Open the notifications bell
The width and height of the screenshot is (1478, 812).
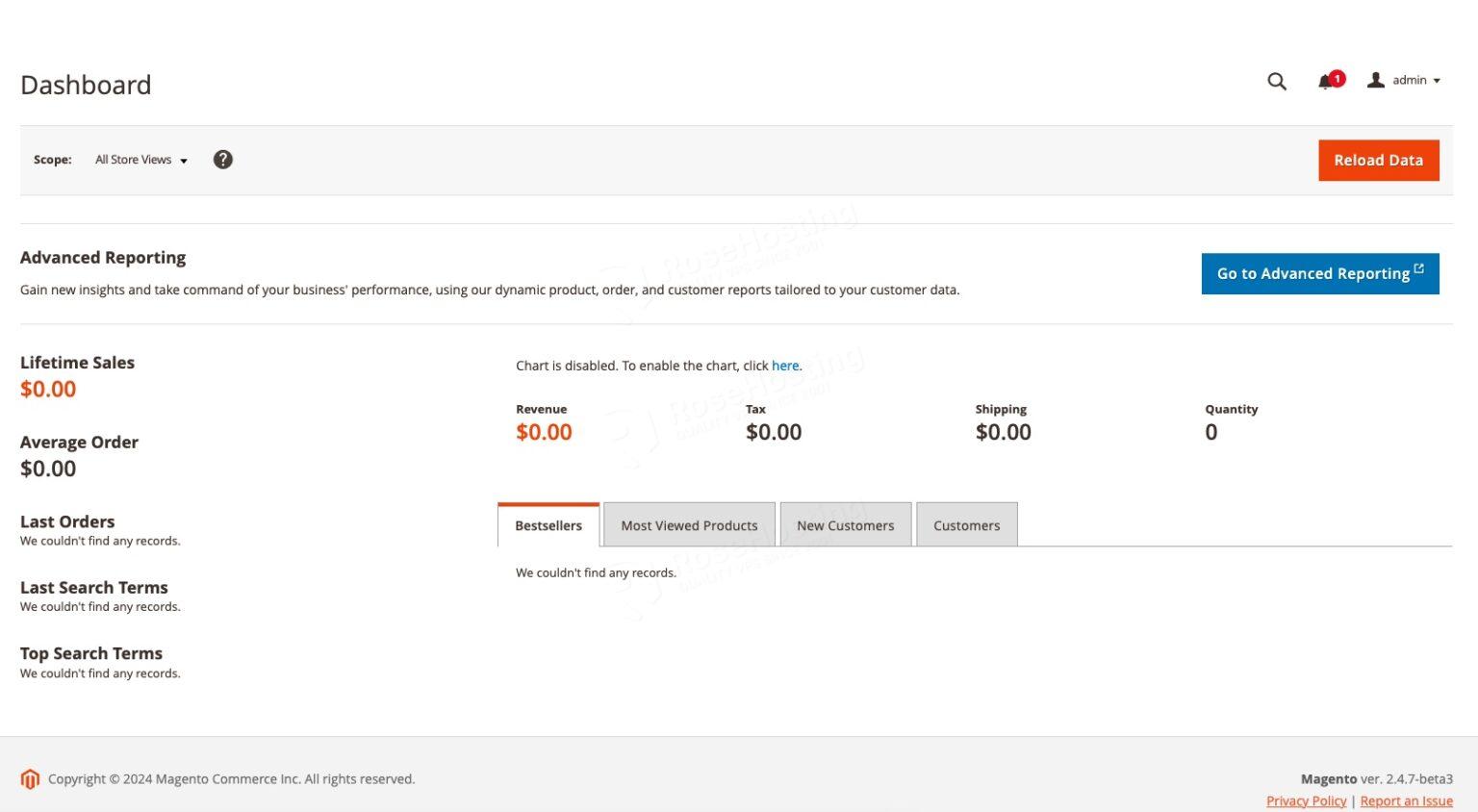1323,82
